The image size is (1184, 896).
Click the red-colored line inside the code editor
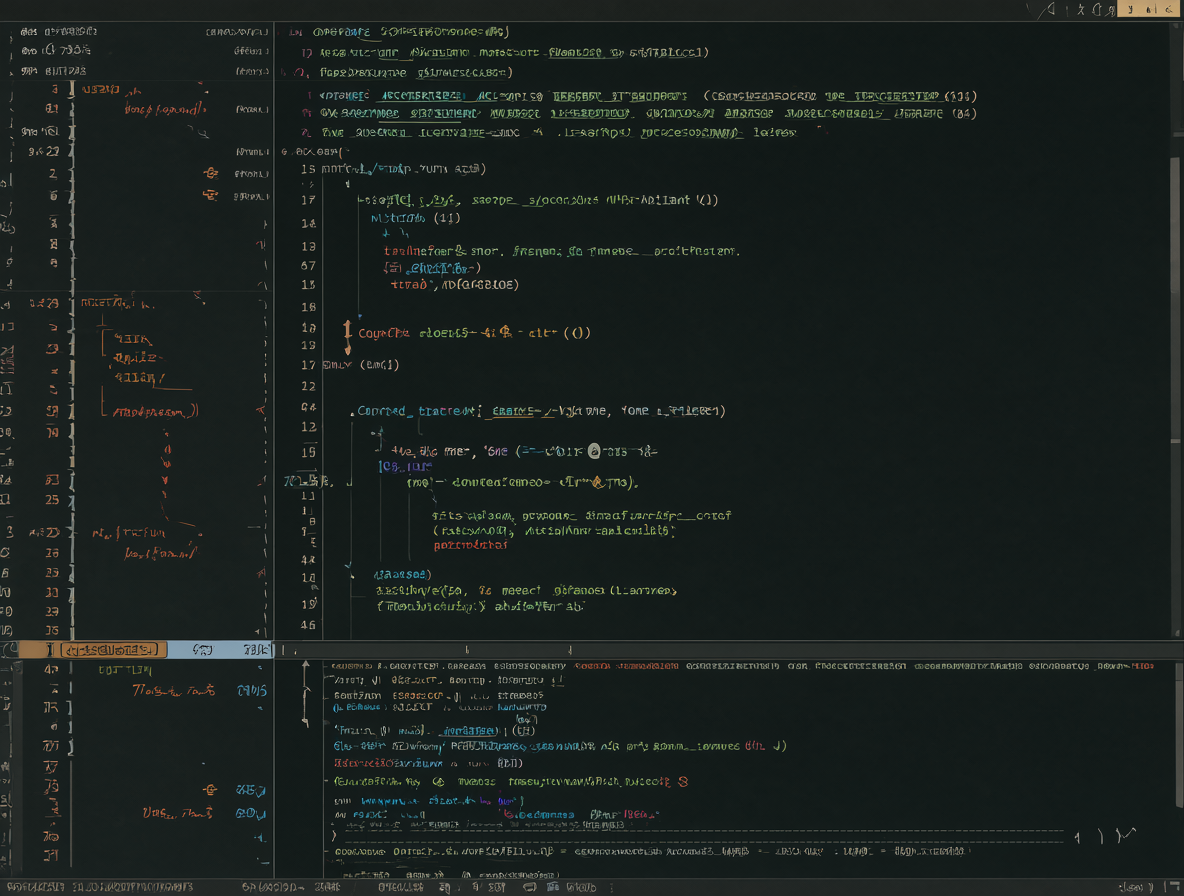(x=470, y=545)
